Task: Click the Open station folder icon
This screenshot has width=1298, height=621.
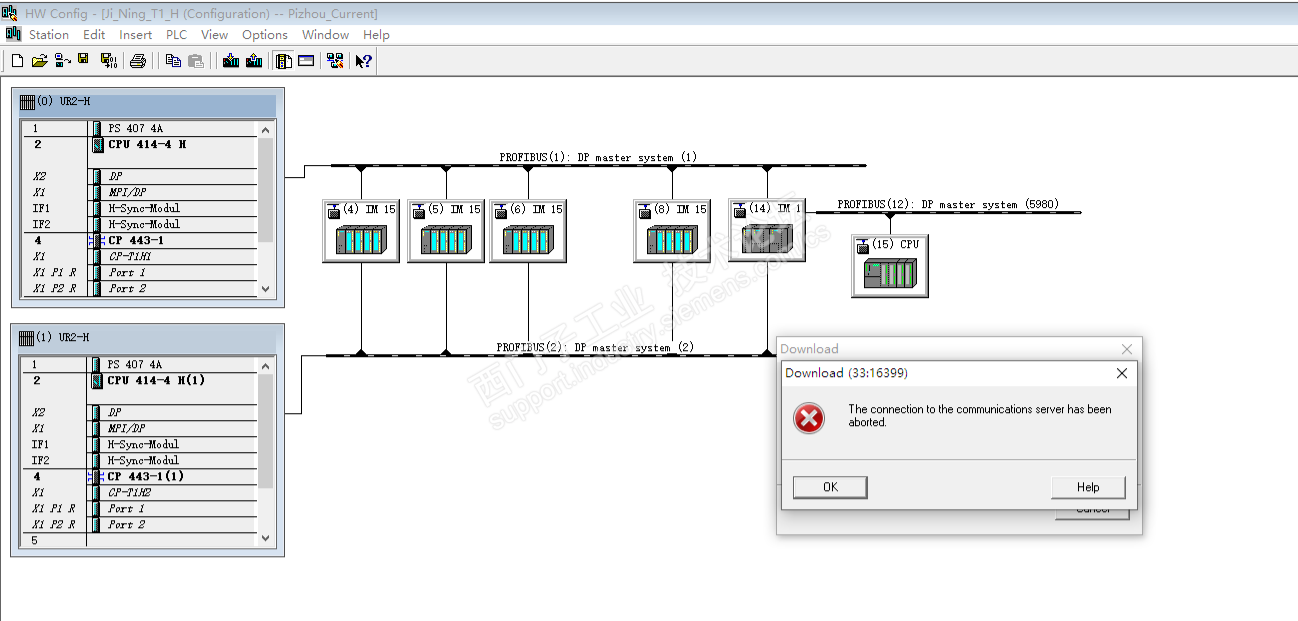Action: (x=40, y=61)
